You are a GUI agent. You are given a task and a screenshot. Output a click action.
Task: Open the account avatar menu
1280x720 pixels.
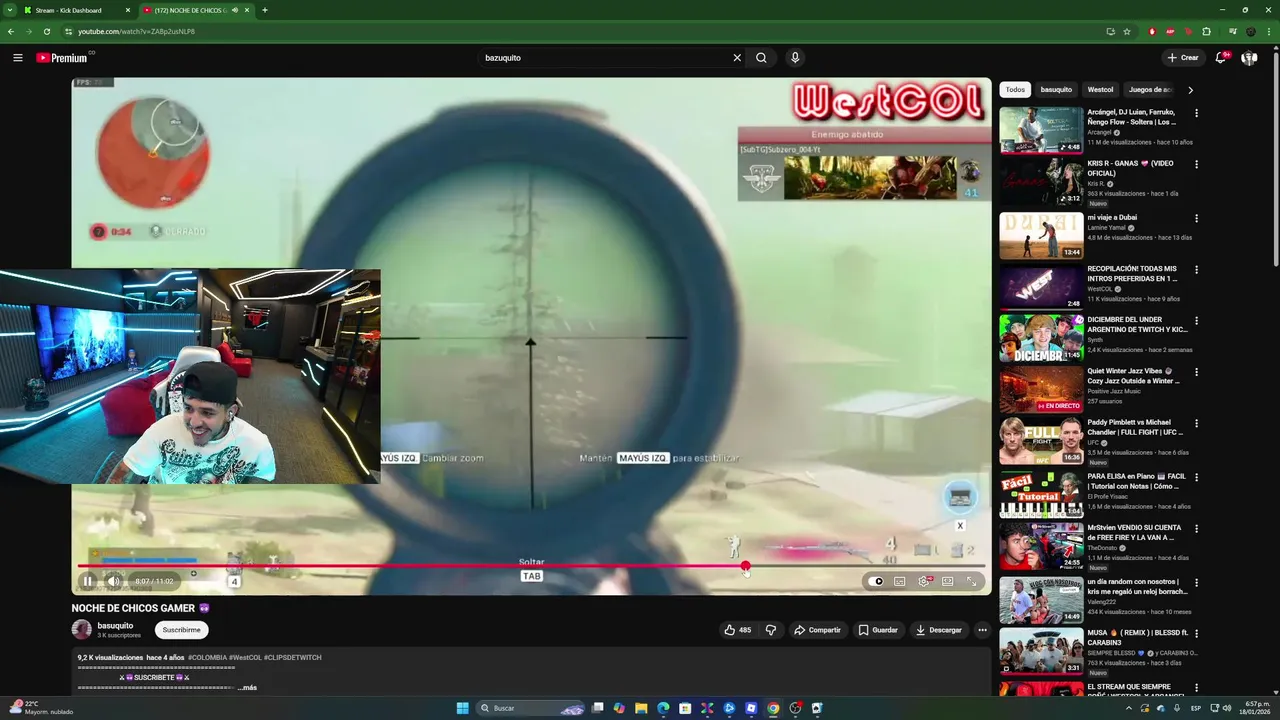(1249, 58)
